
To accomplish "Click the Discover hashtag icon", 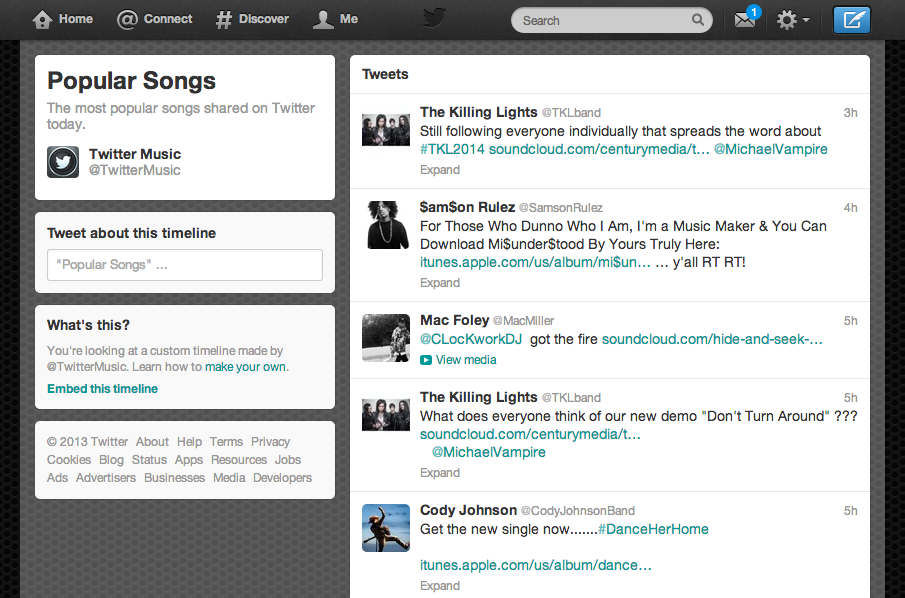I will (x=223, y=20).
